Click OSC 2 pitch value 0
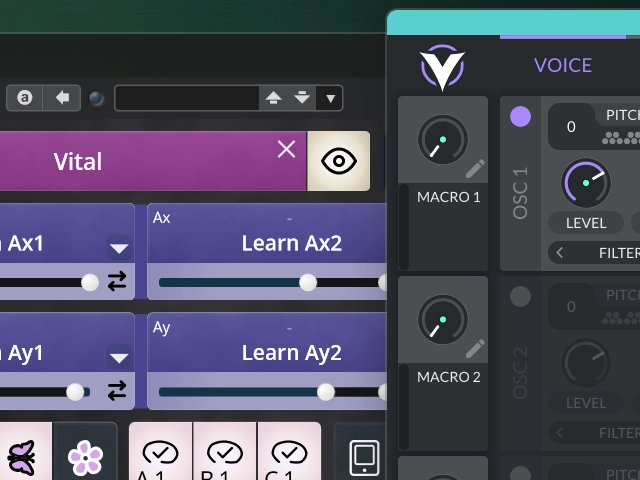Viewport: 640px width, 480px height. 571,307
